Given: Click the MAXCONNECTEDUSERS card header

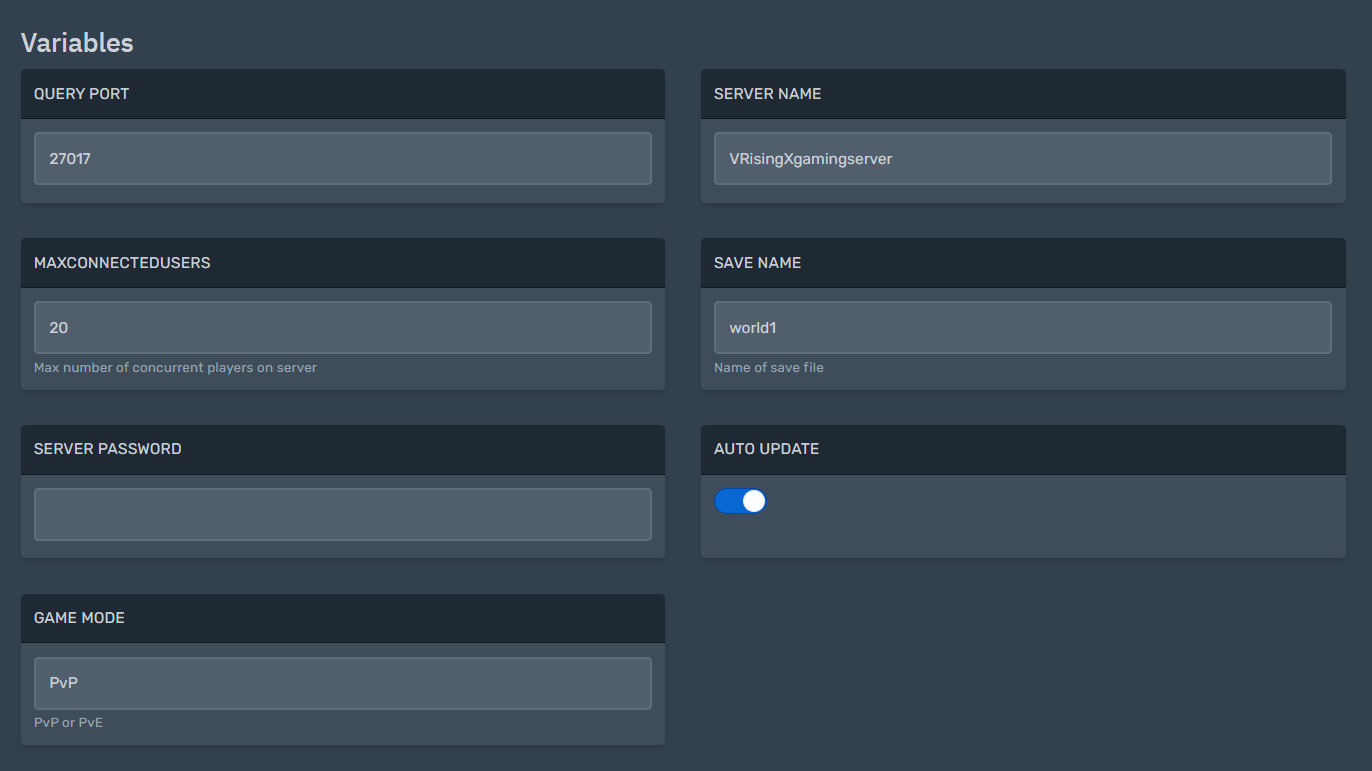Looking at the screenshot, I should (x=121, y=262).
